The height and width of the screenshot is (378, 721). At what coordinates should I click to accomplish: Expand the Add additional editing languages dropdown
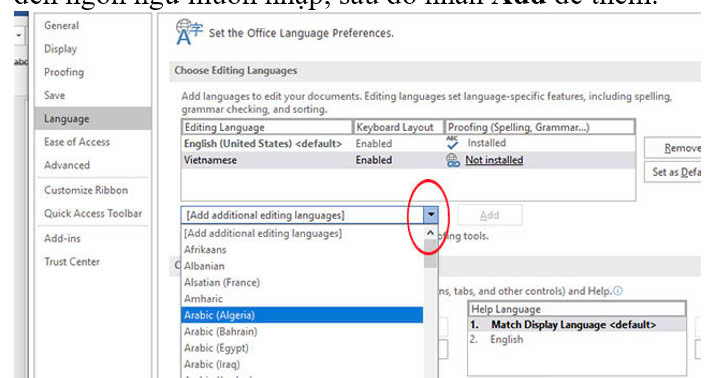click(430, 215)
